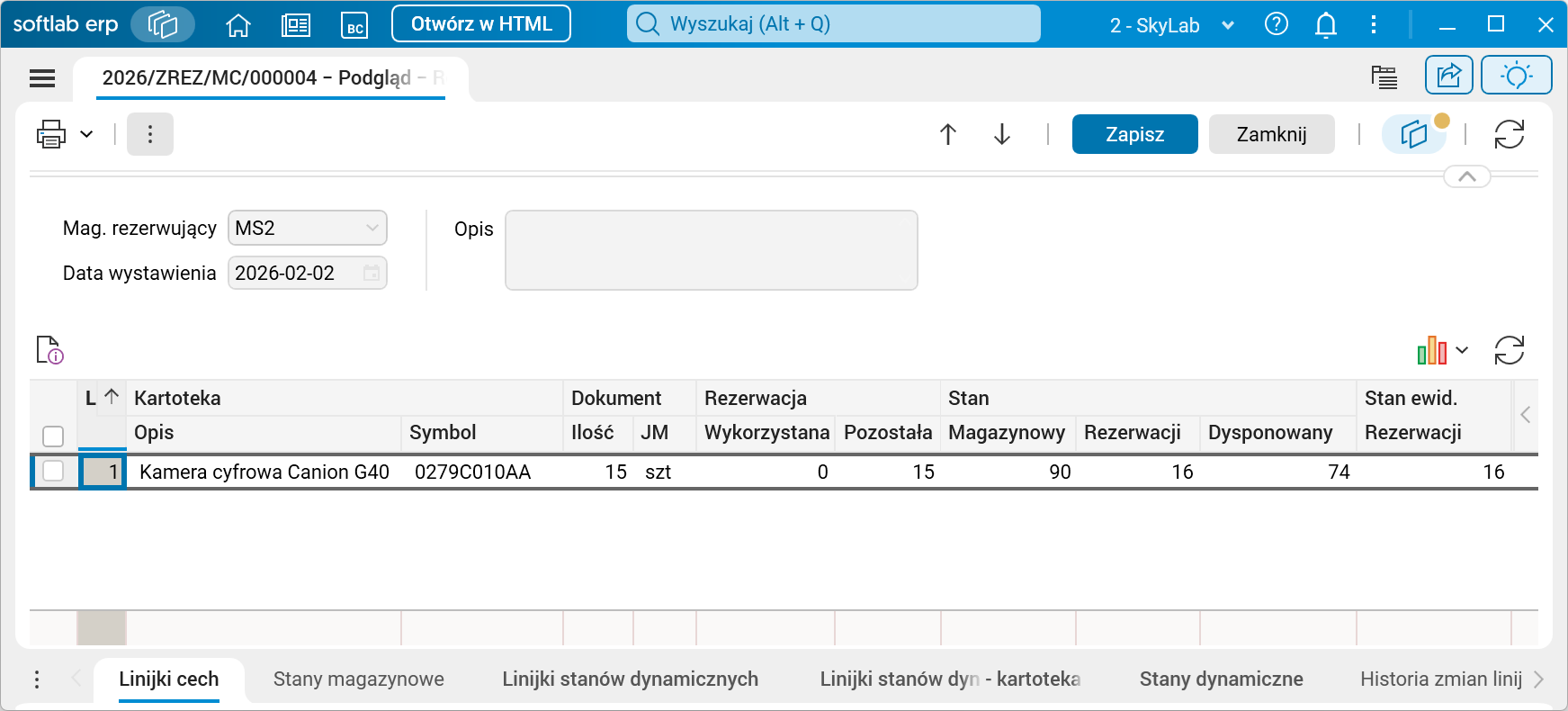Viewport: 1568px width, 711px height.
Task: Open the softlab erp cube icon
Action: (163, 24)
